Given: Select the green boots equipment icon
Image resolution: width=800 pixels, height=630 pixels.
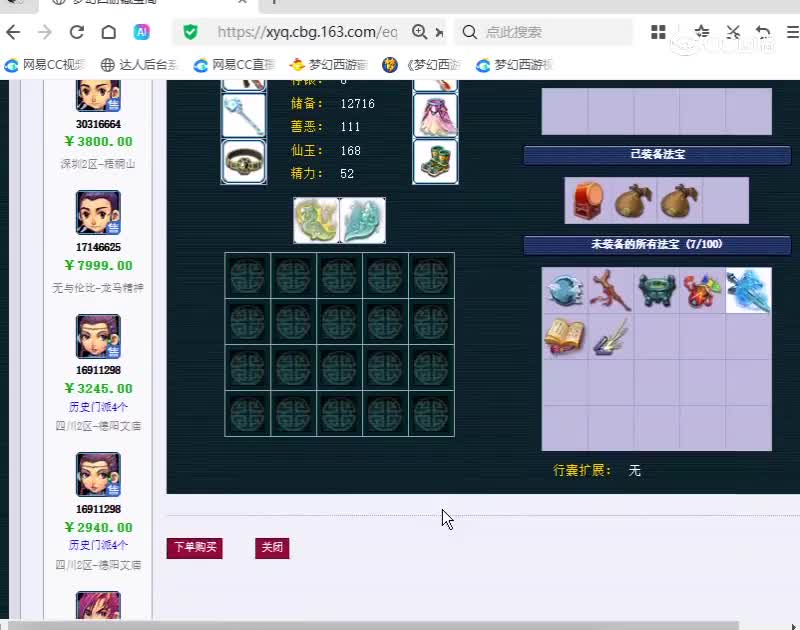Looking at the screenshot, I should (x=435, y=161).
